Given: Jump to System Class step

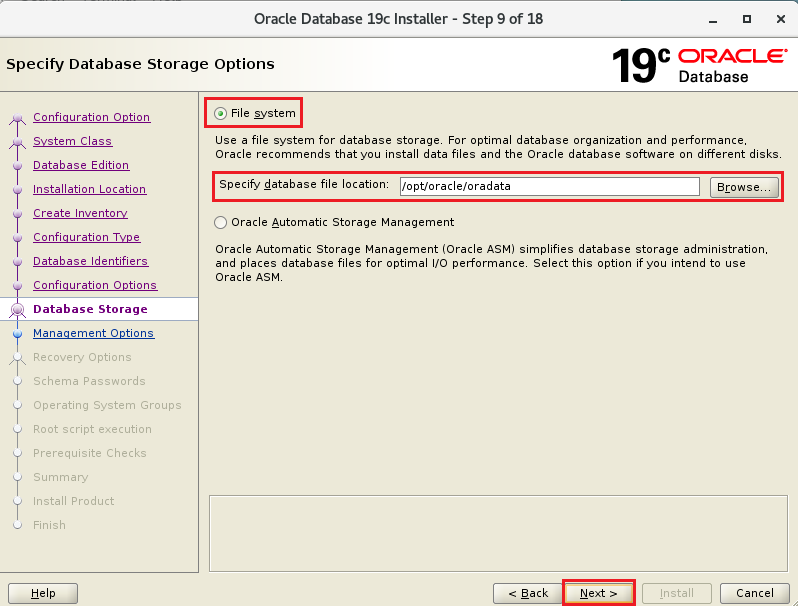Looking at the screenshot, I should click(x=72, y=141).
